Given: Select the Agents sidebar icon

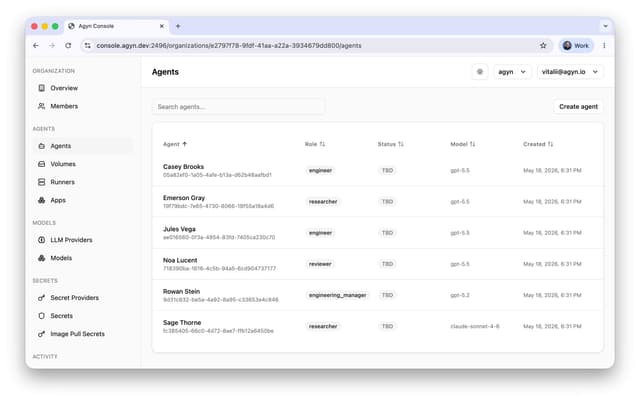Looking at the screenshot, I should (42, 146).
